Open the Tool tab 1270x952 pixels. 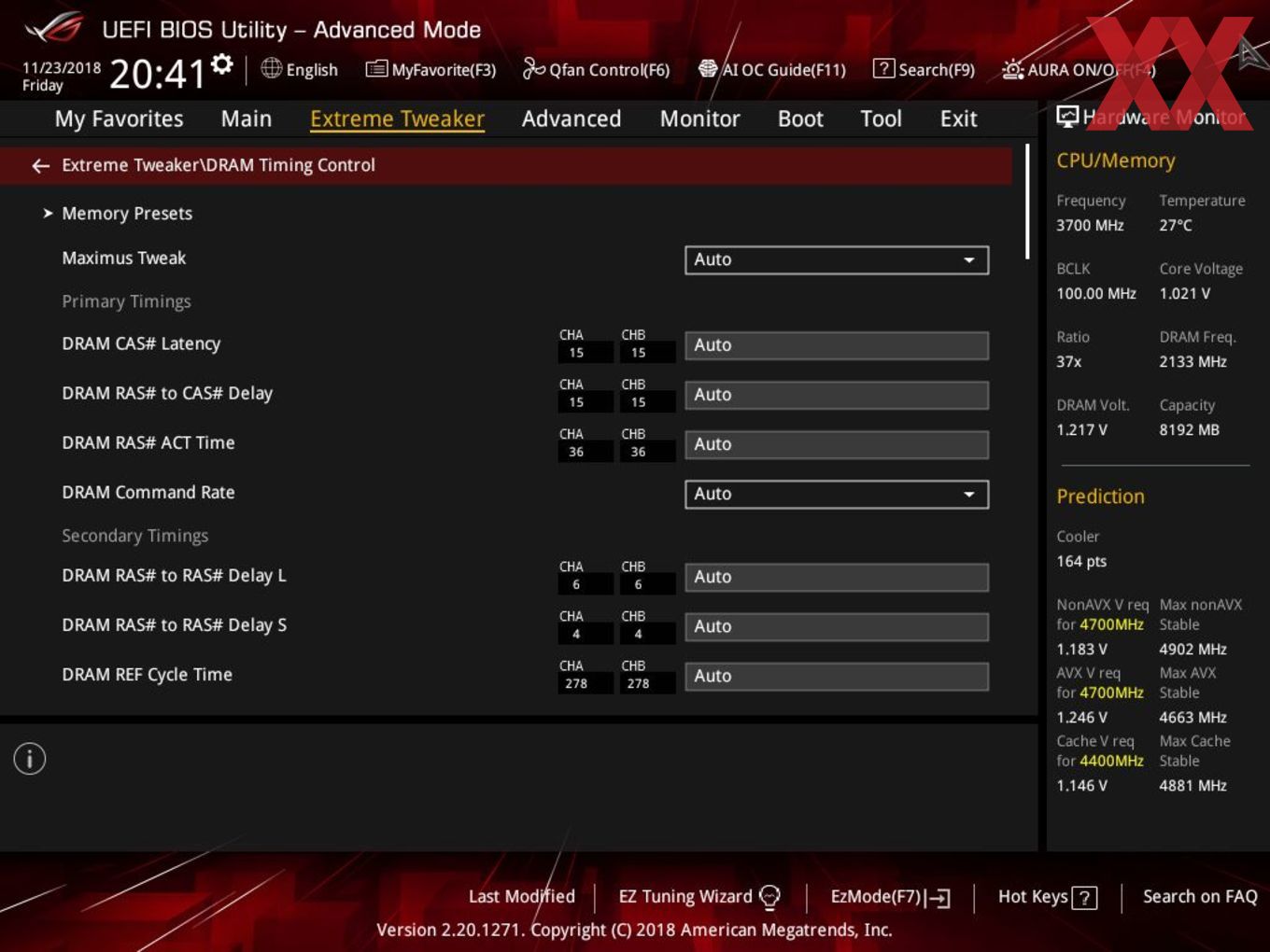click(881, 119)
